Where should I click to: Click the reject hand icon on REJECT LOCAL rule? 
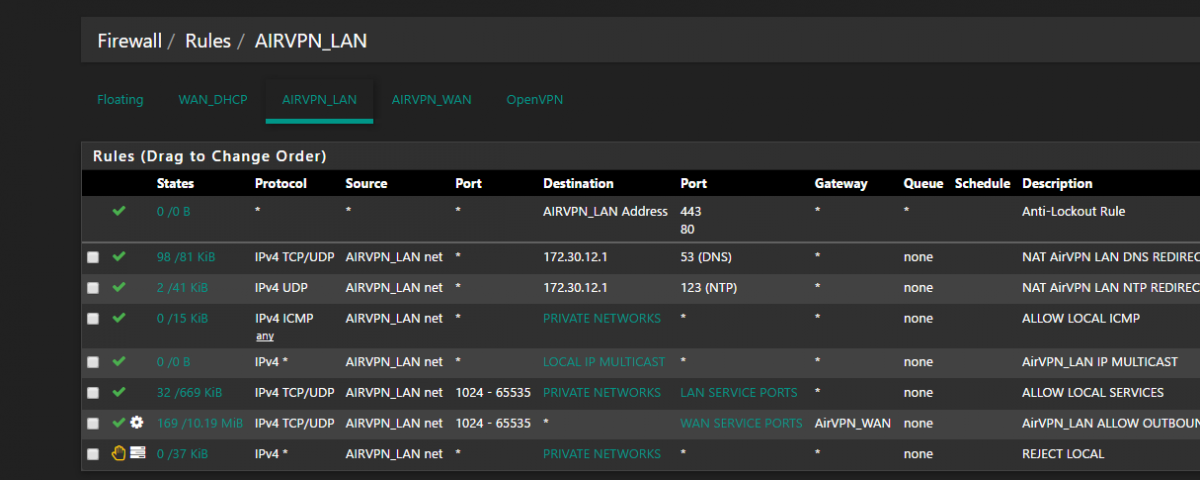tap(119, 453)
